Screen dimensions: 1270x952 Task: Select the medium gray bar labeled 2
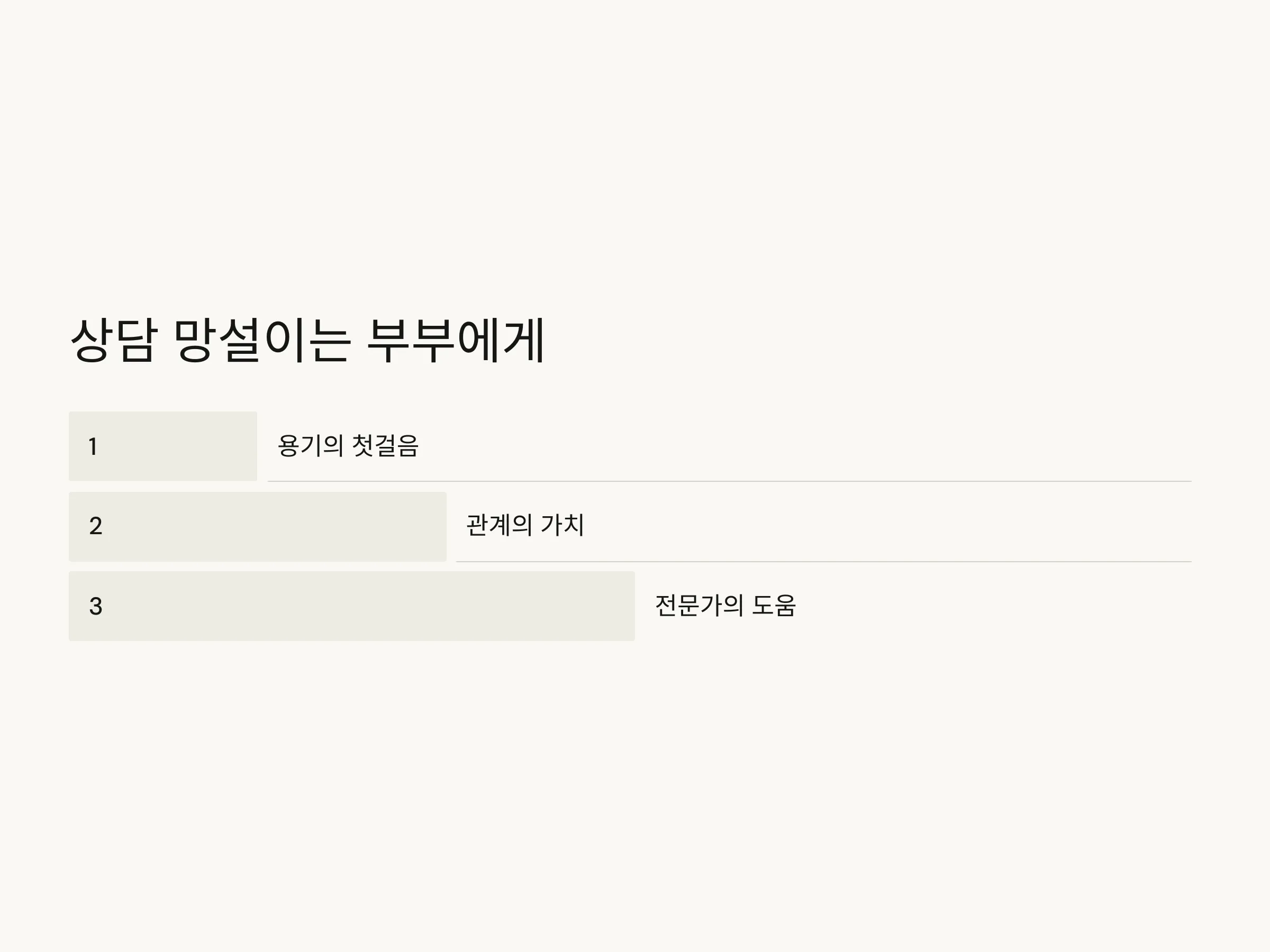258,526
